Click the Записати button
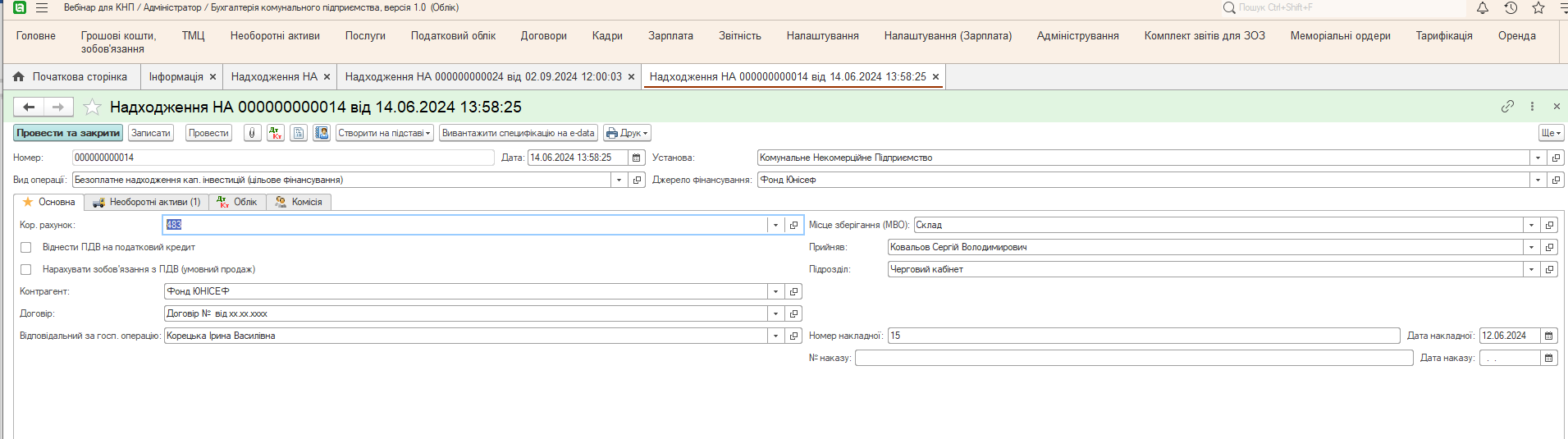 point(151,133)
